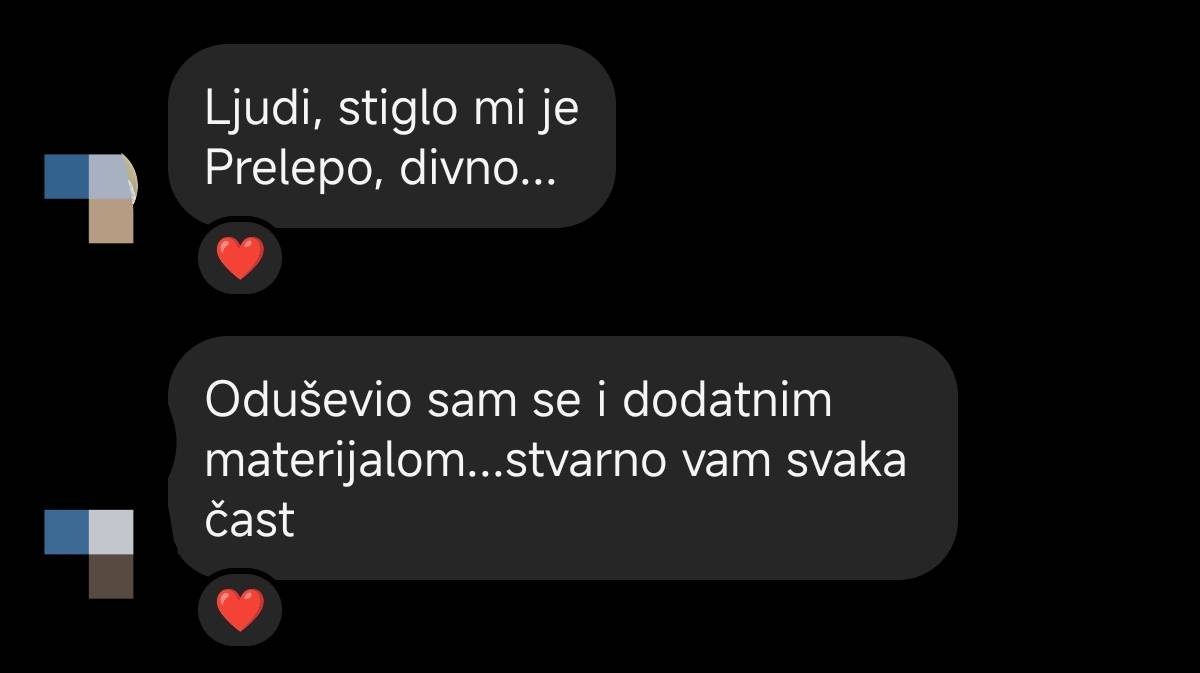Click the word 'čast' in second message
The image size is (1200, 673).
[x=250, y=521]
